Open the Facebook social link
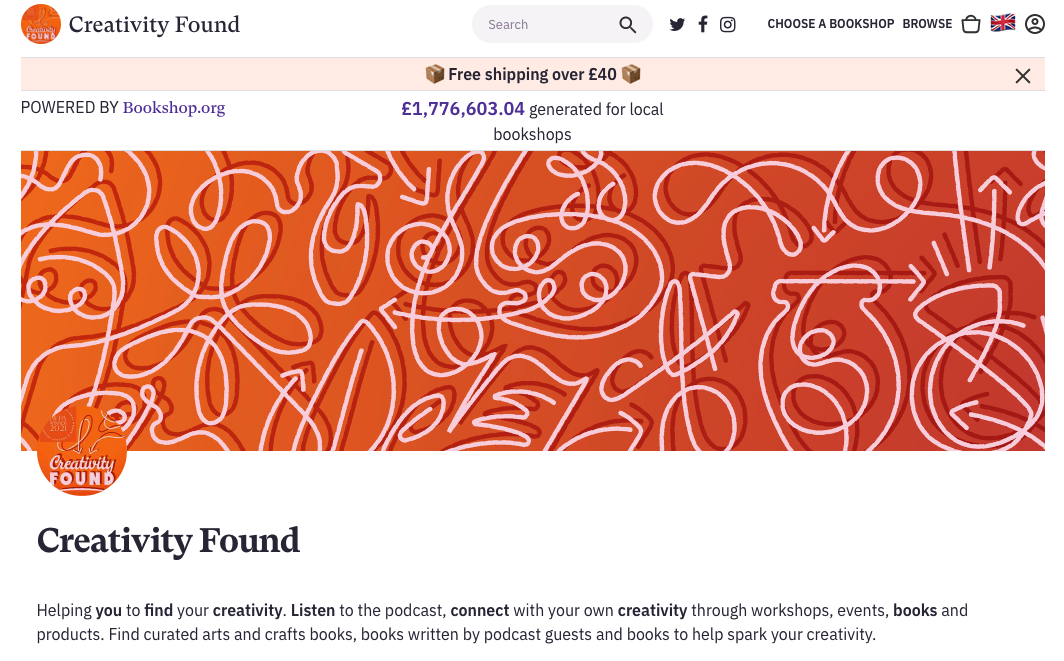The image size is (1064, 661). click(x=703, y=25)
